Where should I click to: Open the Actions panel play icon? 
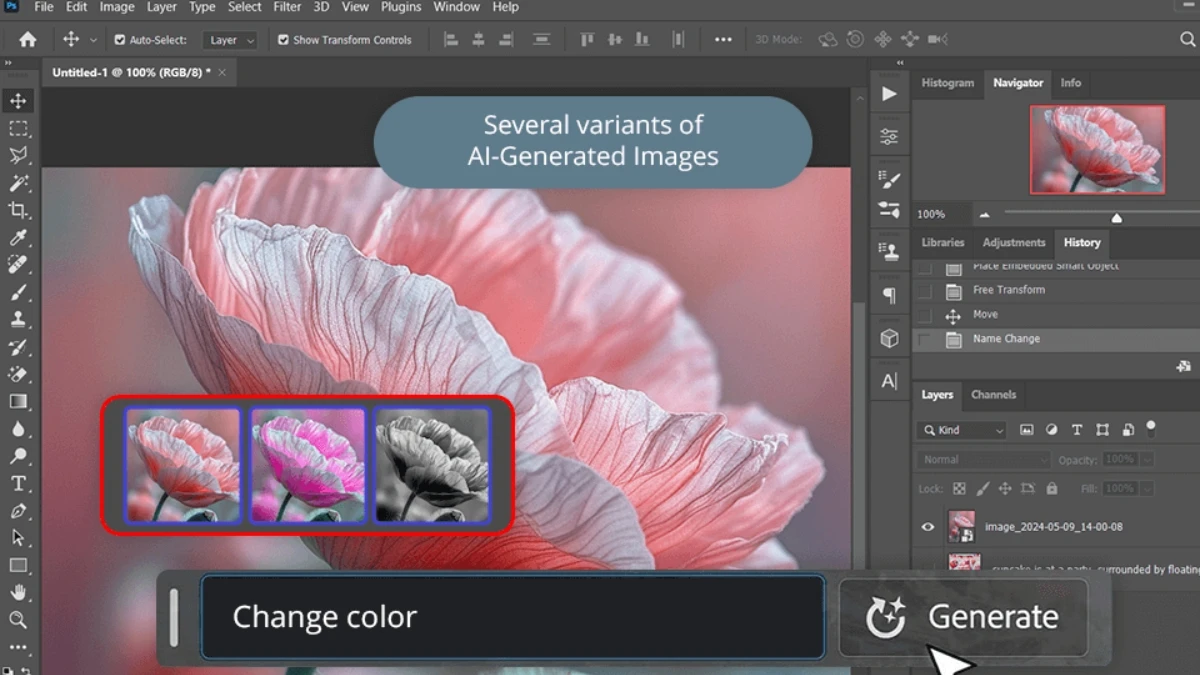pos(889,94)
